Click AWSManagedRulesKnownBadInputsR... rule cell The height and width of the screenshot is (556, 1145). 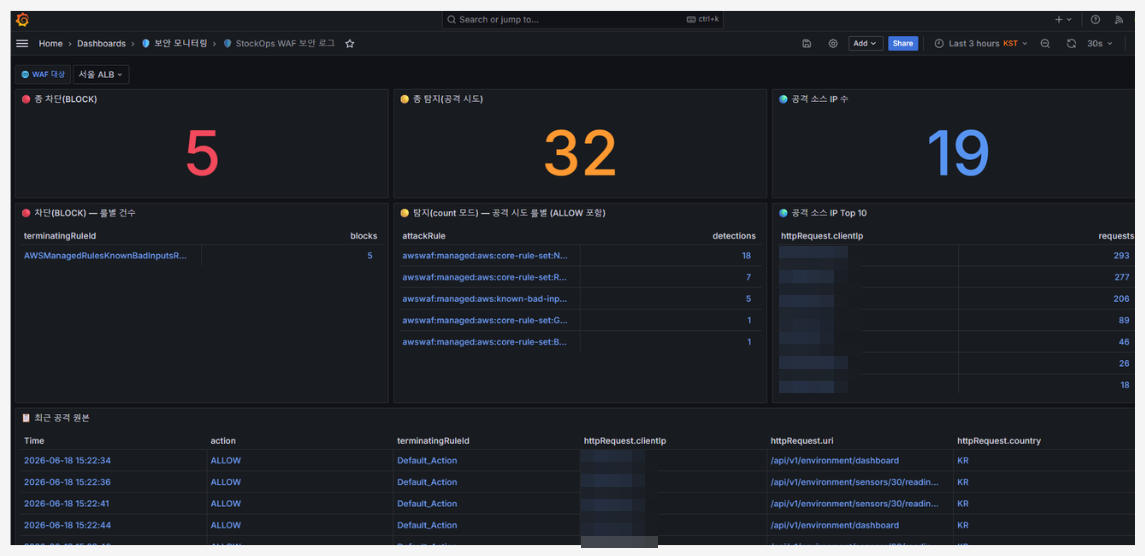(x=106, y=256)
